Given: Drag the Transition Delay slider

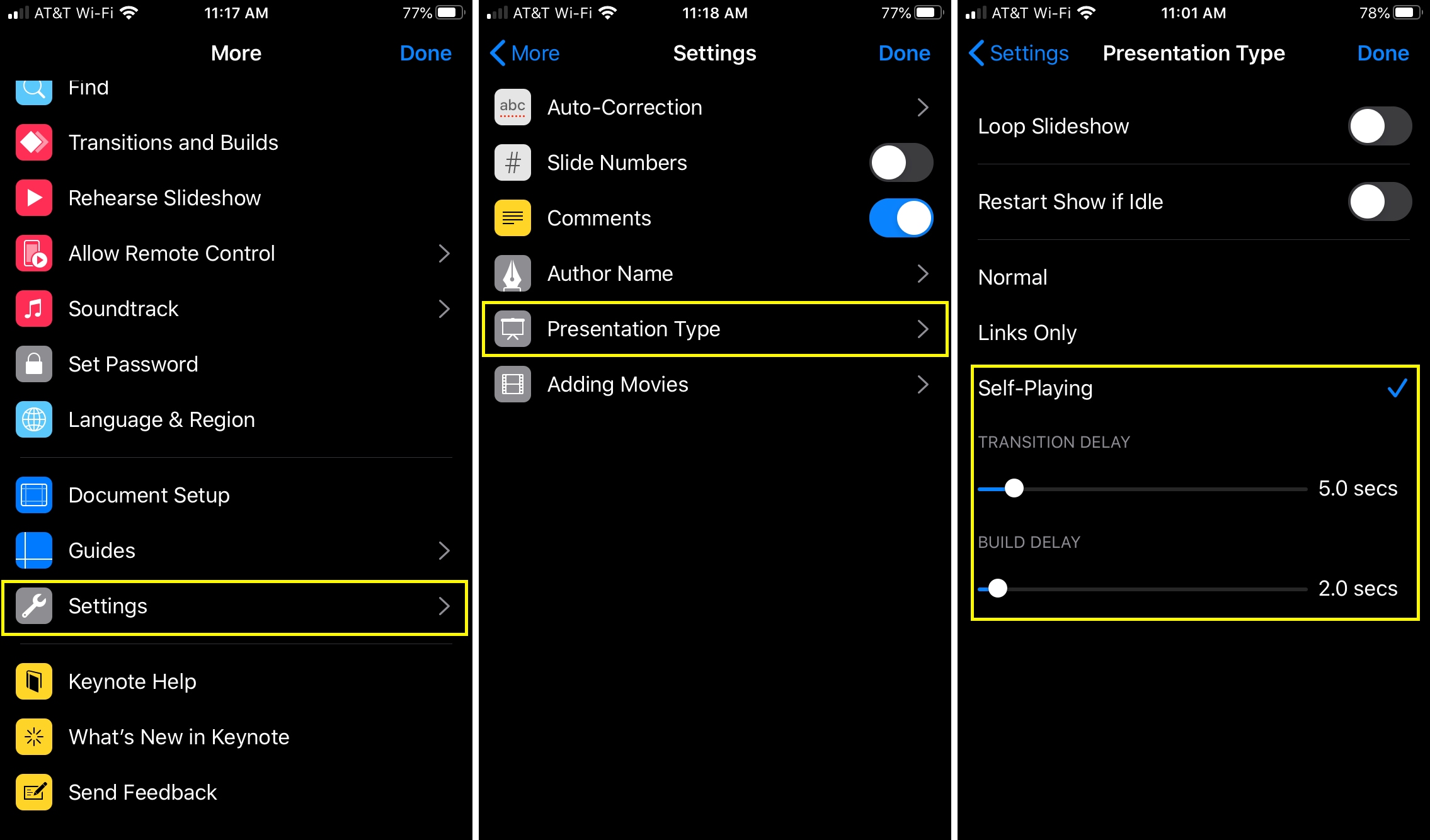Looking at the screenshot, I should [1013, 489].
